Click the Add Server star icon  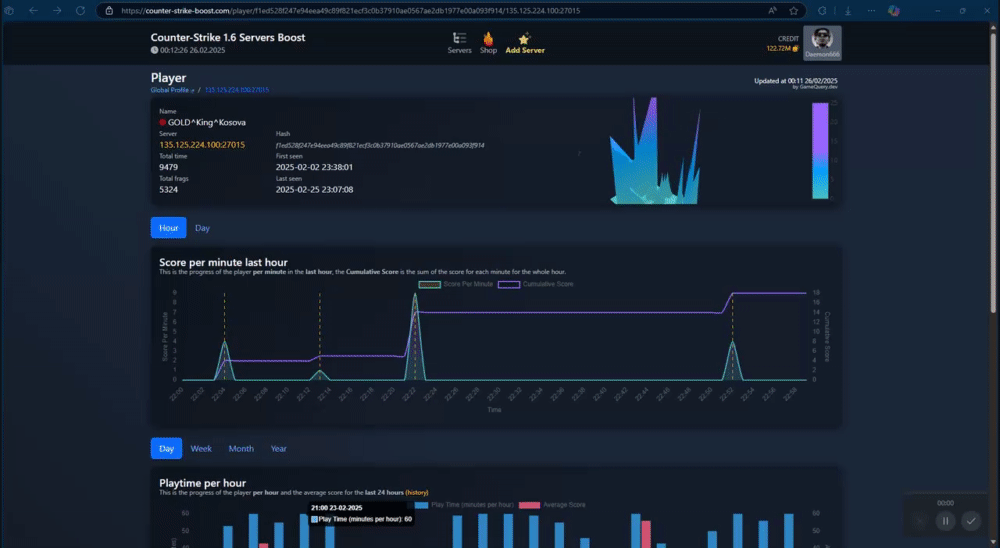point(524,38)
